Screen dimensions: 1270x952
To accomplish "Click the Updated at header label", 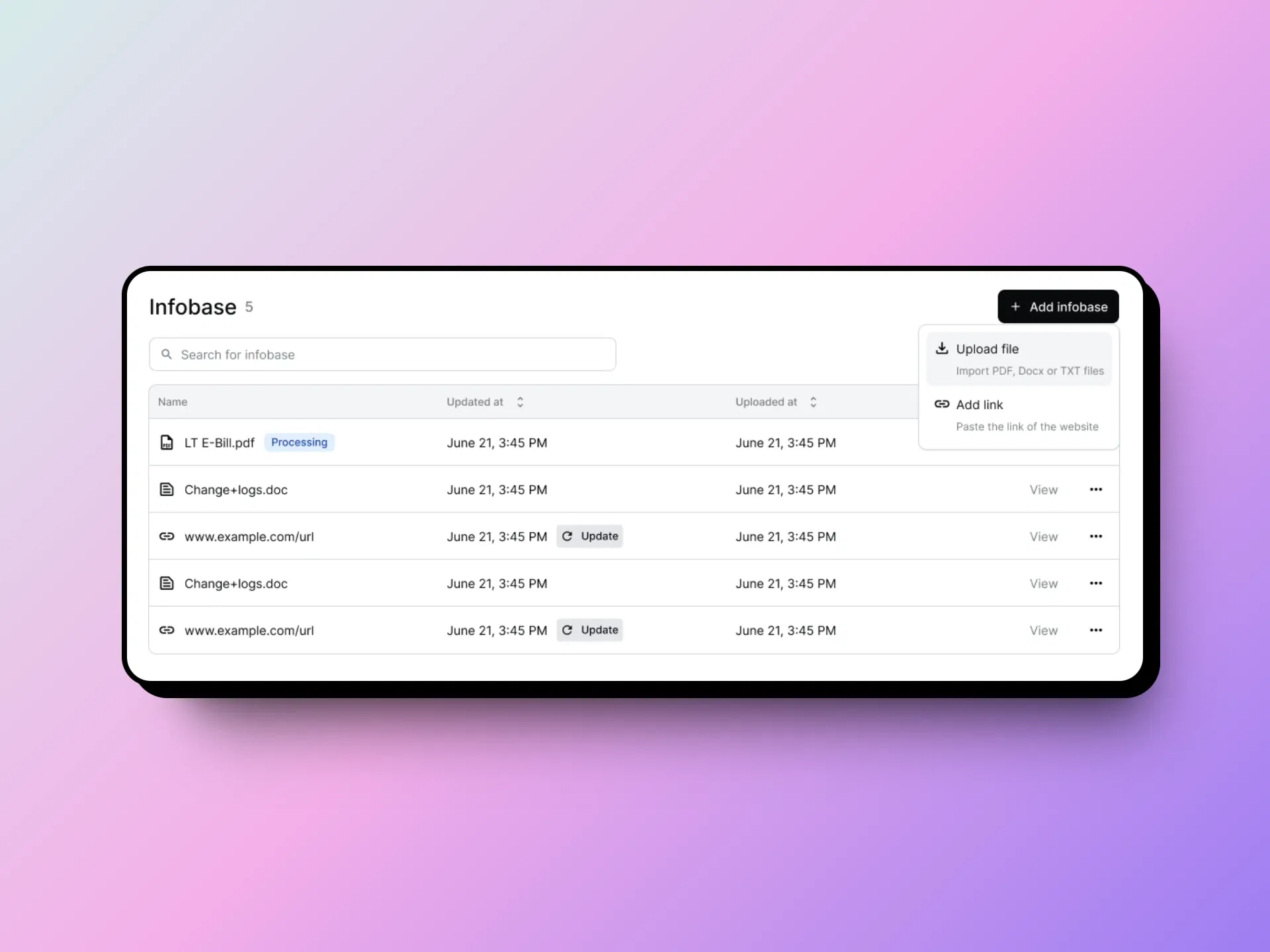I will tap(475, 402).
